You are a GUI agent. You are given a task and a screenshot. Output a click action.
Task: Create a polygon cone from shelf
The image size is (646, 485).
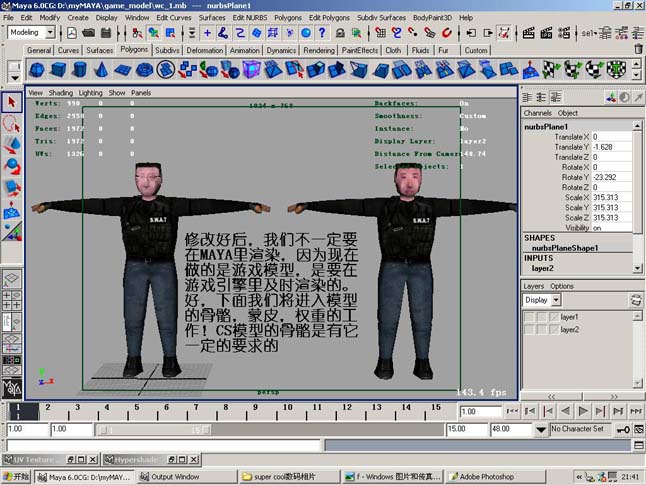point(101,70)
